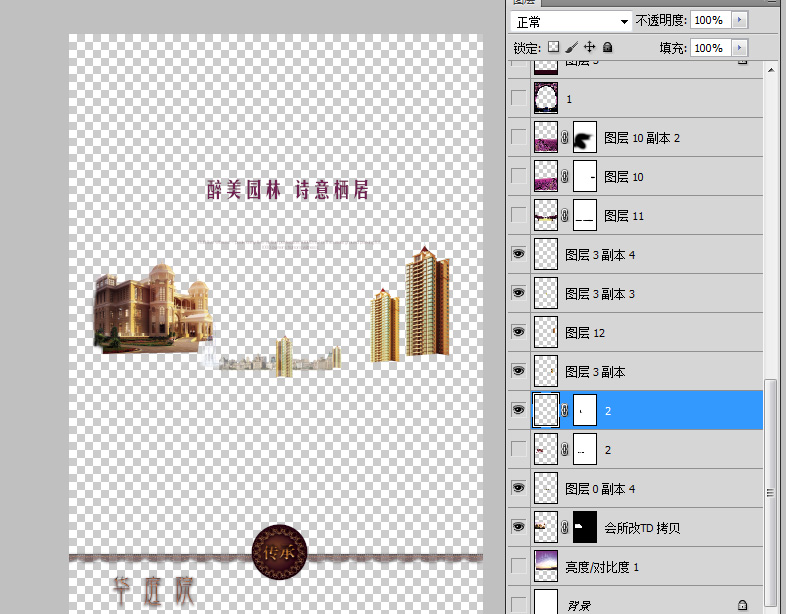Select the highlighted layer 2 image thumbnail
Viewport: 786px width, 614px height.
pyautogui.click(x=546, y=410)
